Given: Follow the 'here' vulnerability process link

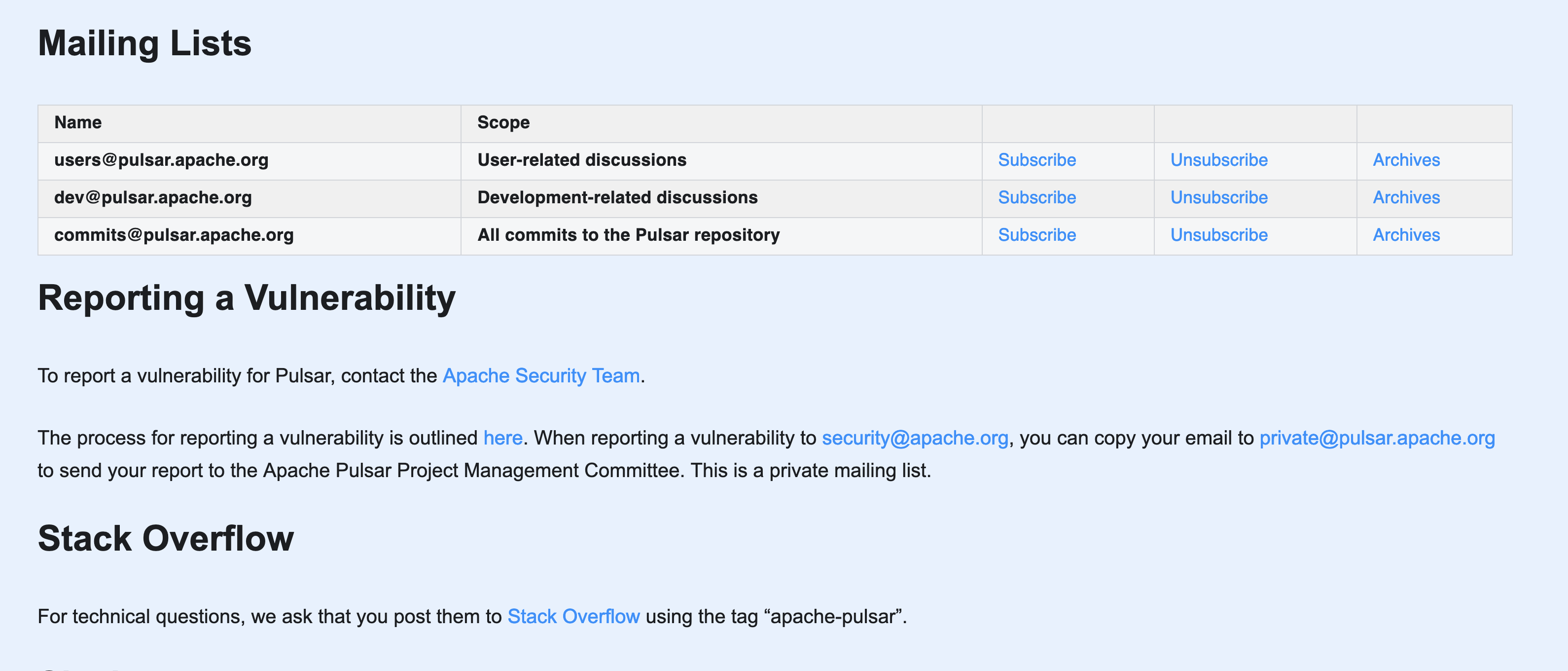Looking at the screenshot, I should coord(503,438).
